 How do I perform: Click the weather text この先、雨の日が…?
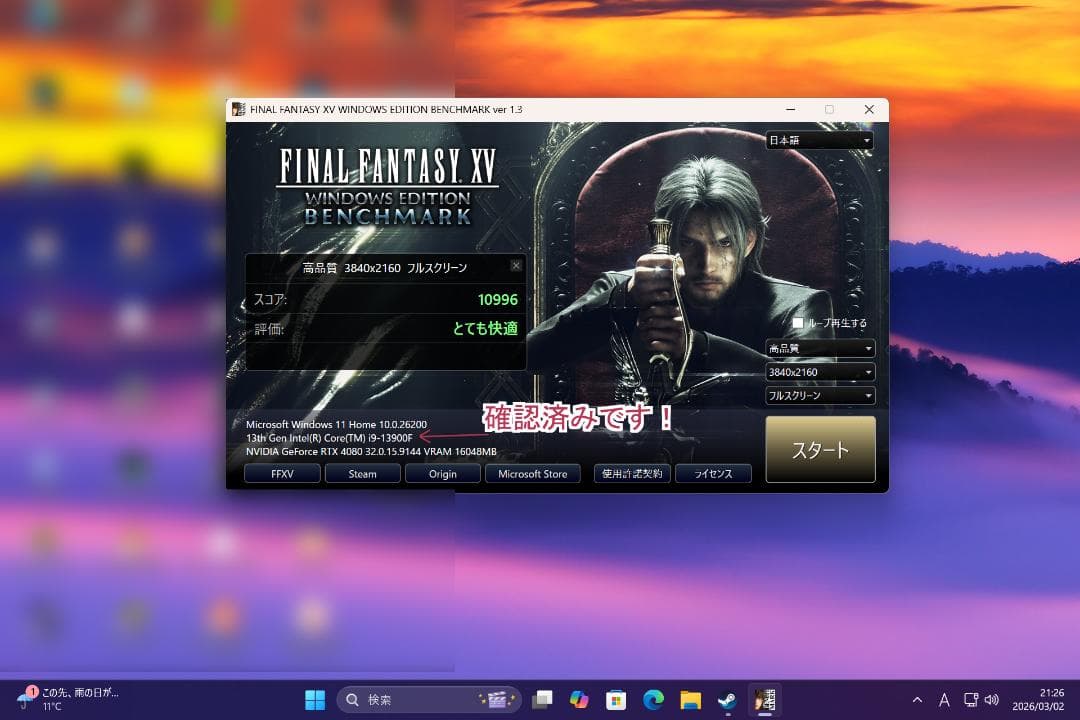pos(81,692)
